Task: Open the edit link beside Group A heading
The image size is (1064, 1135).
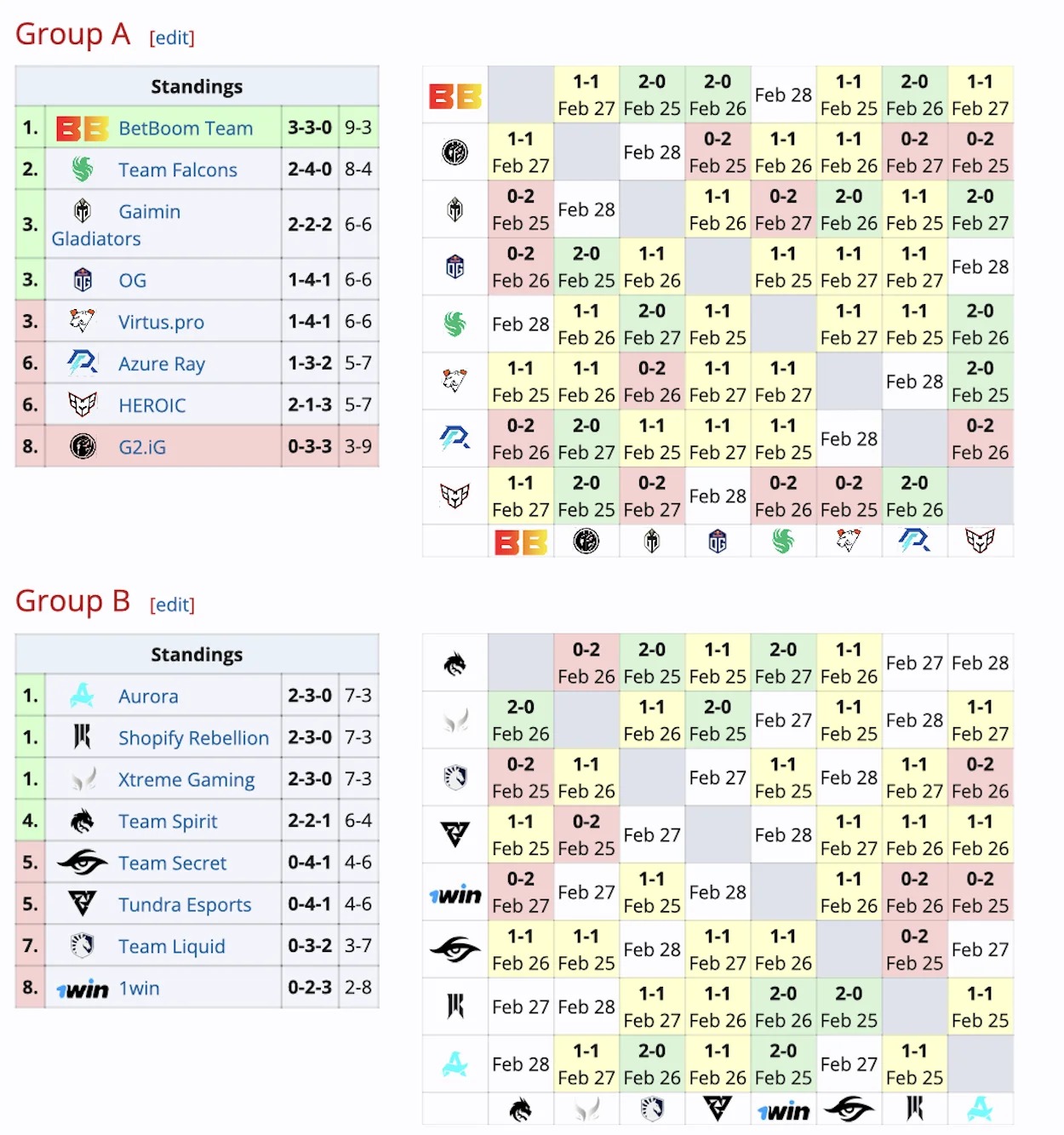Action: point(172,38)
